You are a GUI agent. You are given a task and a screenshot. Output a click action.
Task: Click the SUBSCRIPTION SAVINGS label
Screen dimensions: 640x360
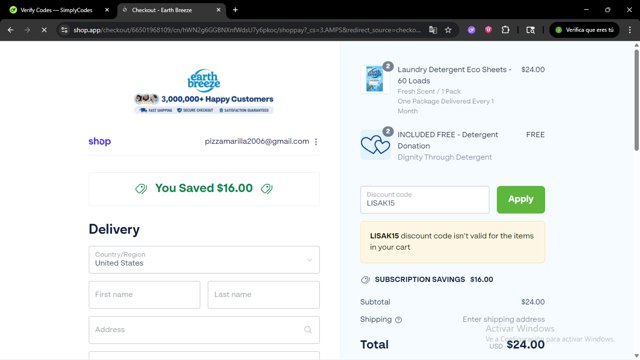pyautogui.click(x=420, y=280)
